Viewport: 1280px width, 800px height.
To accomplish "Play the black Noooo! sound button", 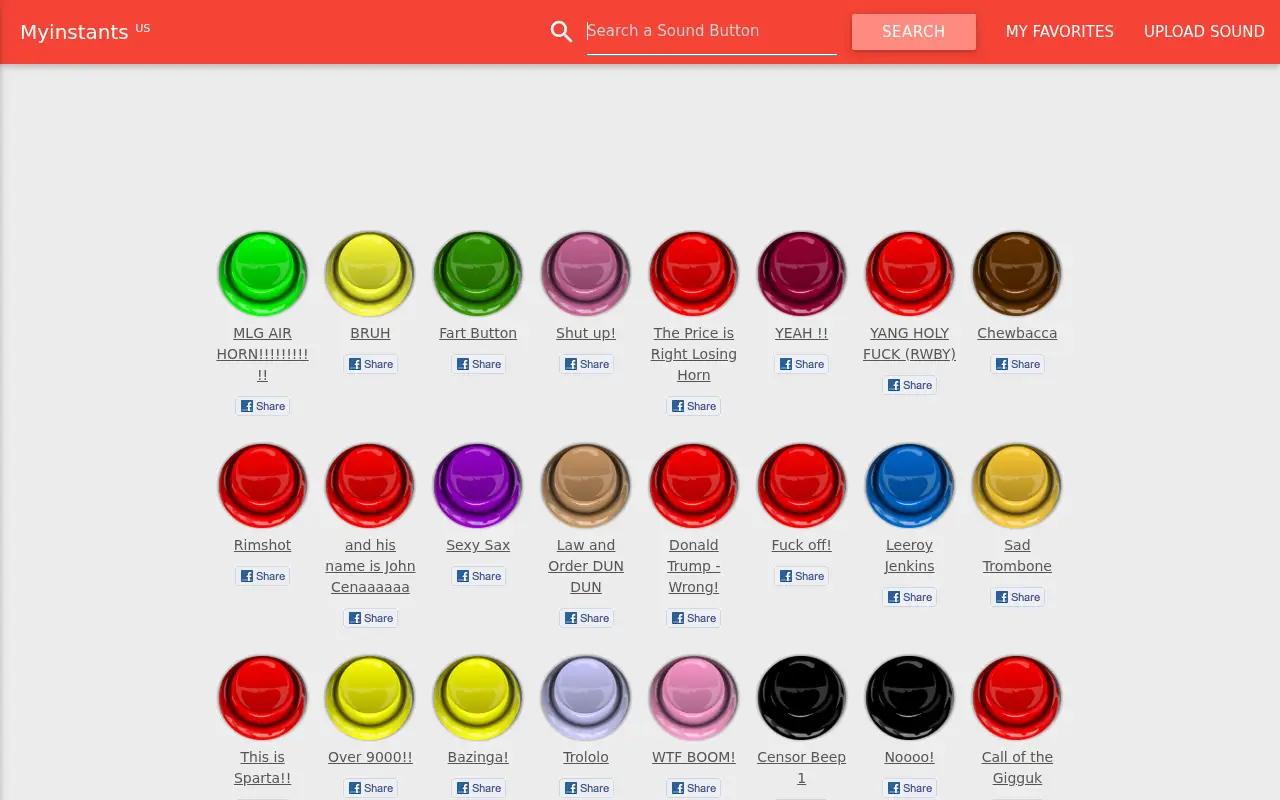I will pyautogui.click(x=910, y=697).
